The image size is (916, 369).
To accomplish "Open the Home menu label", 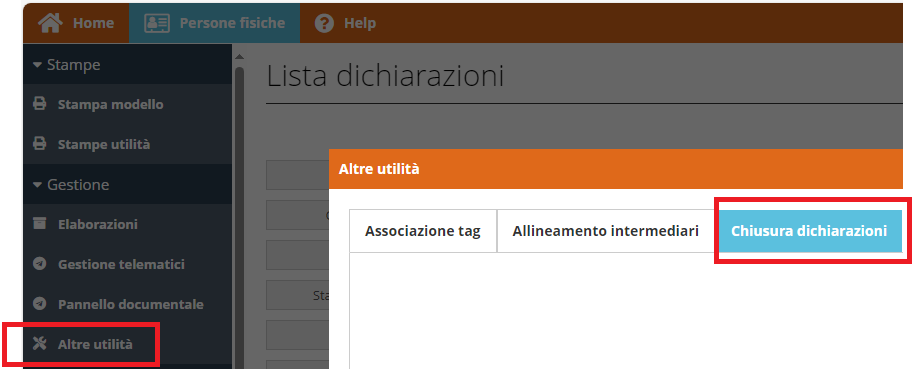I will pos(93,23).
